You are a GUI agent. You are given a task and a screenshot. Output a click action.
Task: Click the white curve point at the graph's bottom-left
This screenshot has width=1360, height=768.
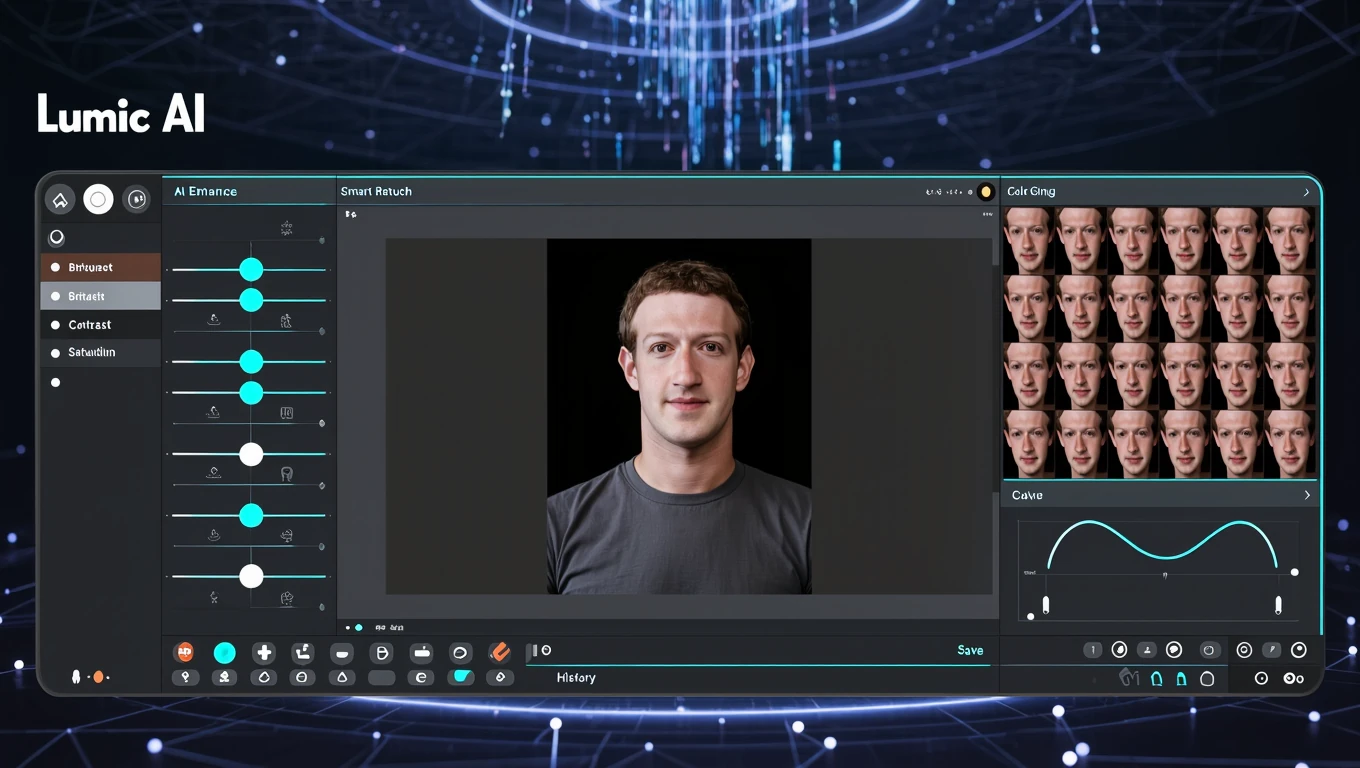1031,616
